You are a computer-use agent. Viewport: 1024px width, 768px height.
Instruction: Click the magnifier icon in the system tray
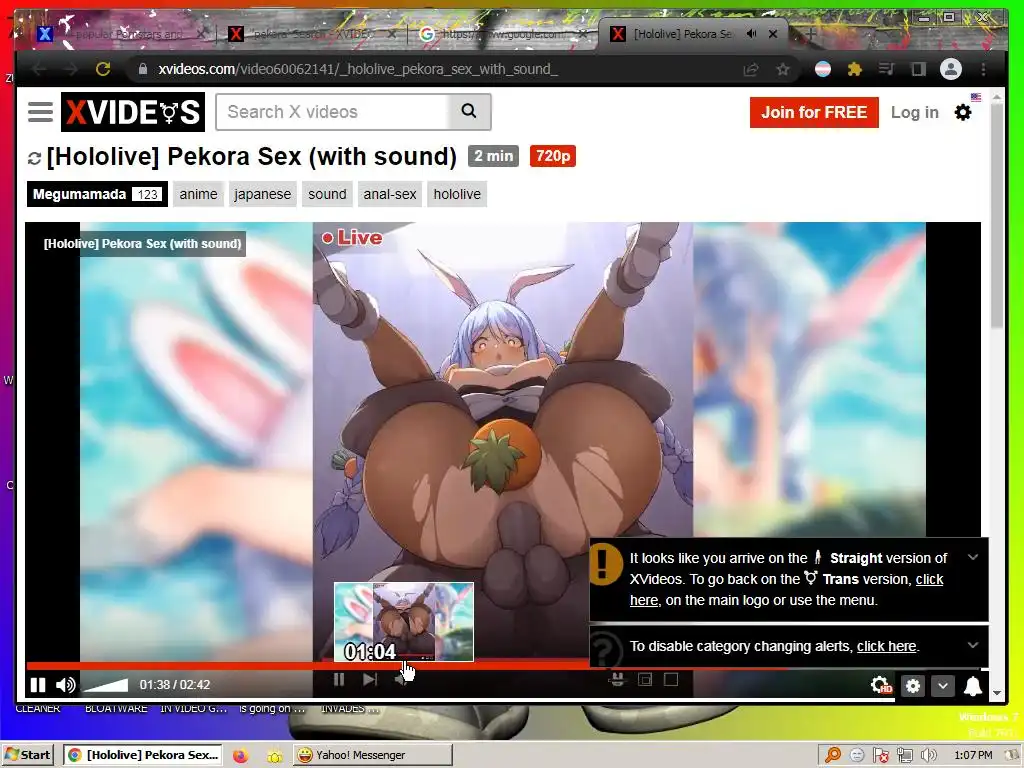(833, 756)
